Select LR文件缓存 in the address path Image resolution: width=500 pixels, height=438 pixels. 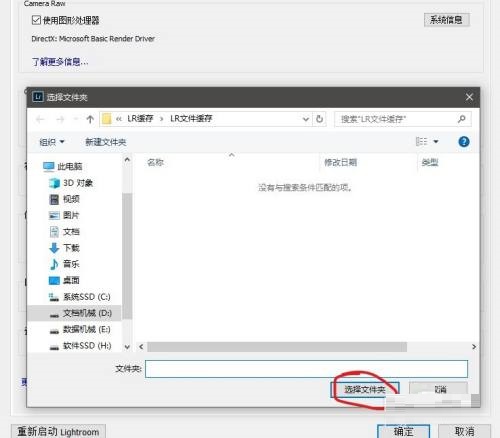191,119
